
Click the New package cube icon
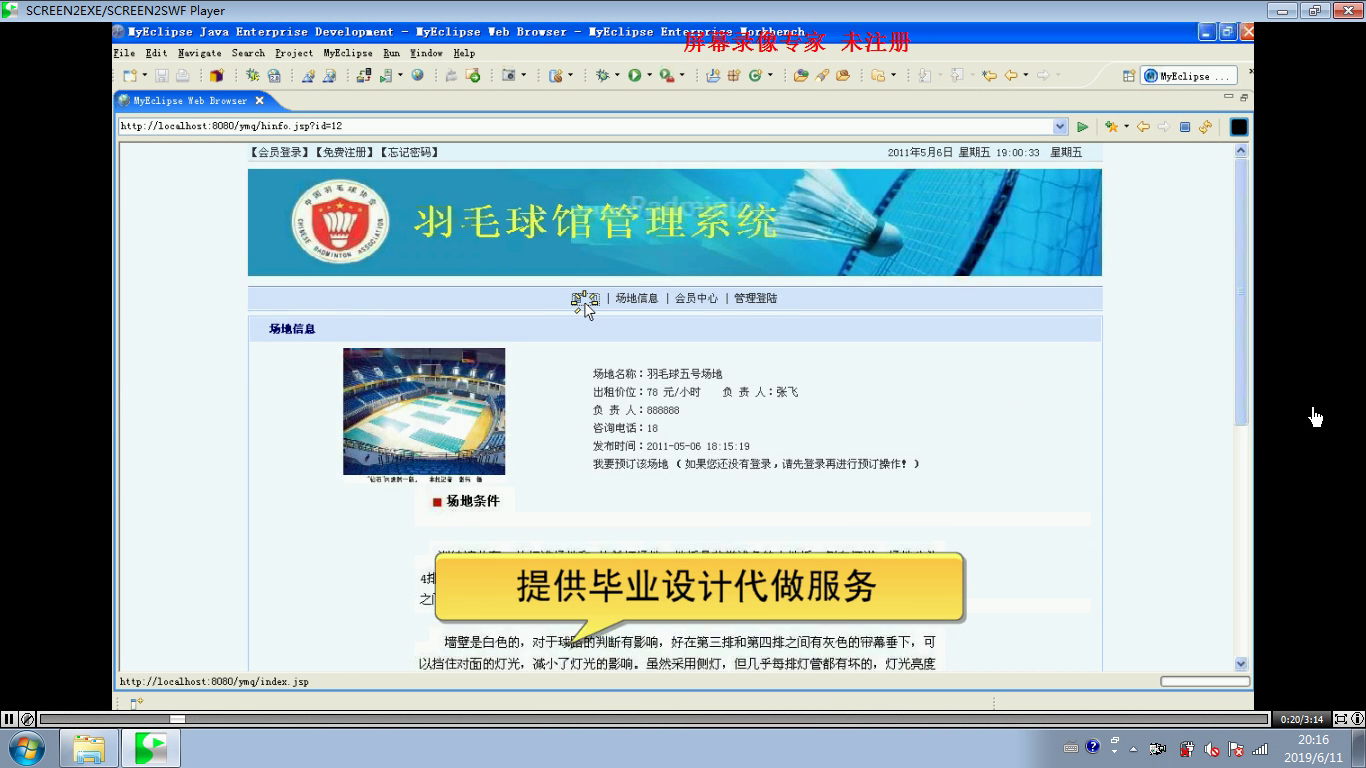coord(217,75)
